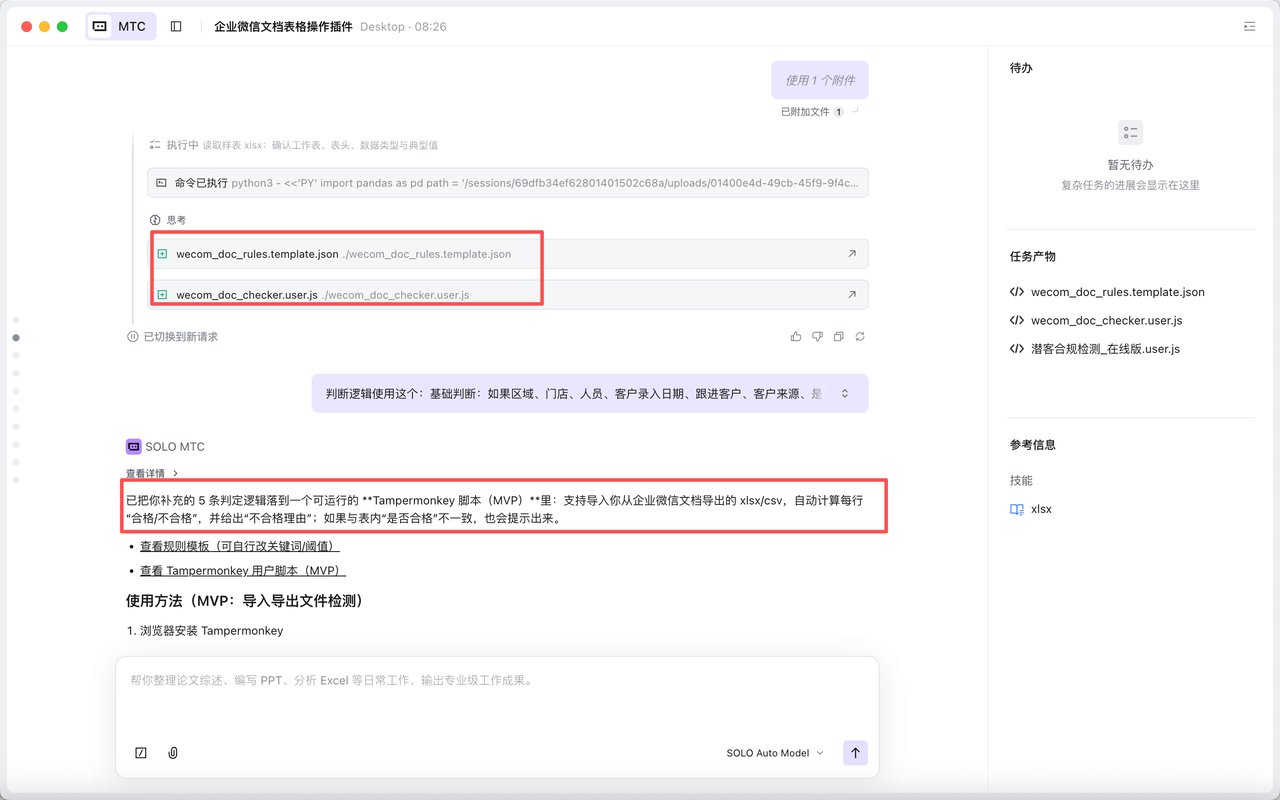Copy the response with the copy icon
The height and width of the screenshot is (800, 1280).
(839, 337)
